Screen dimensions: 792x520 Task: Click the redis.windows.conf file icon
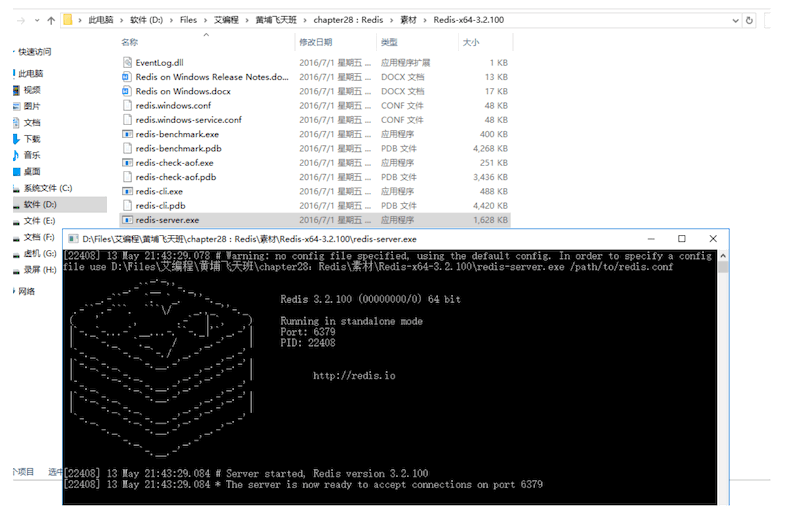[127, 106]
